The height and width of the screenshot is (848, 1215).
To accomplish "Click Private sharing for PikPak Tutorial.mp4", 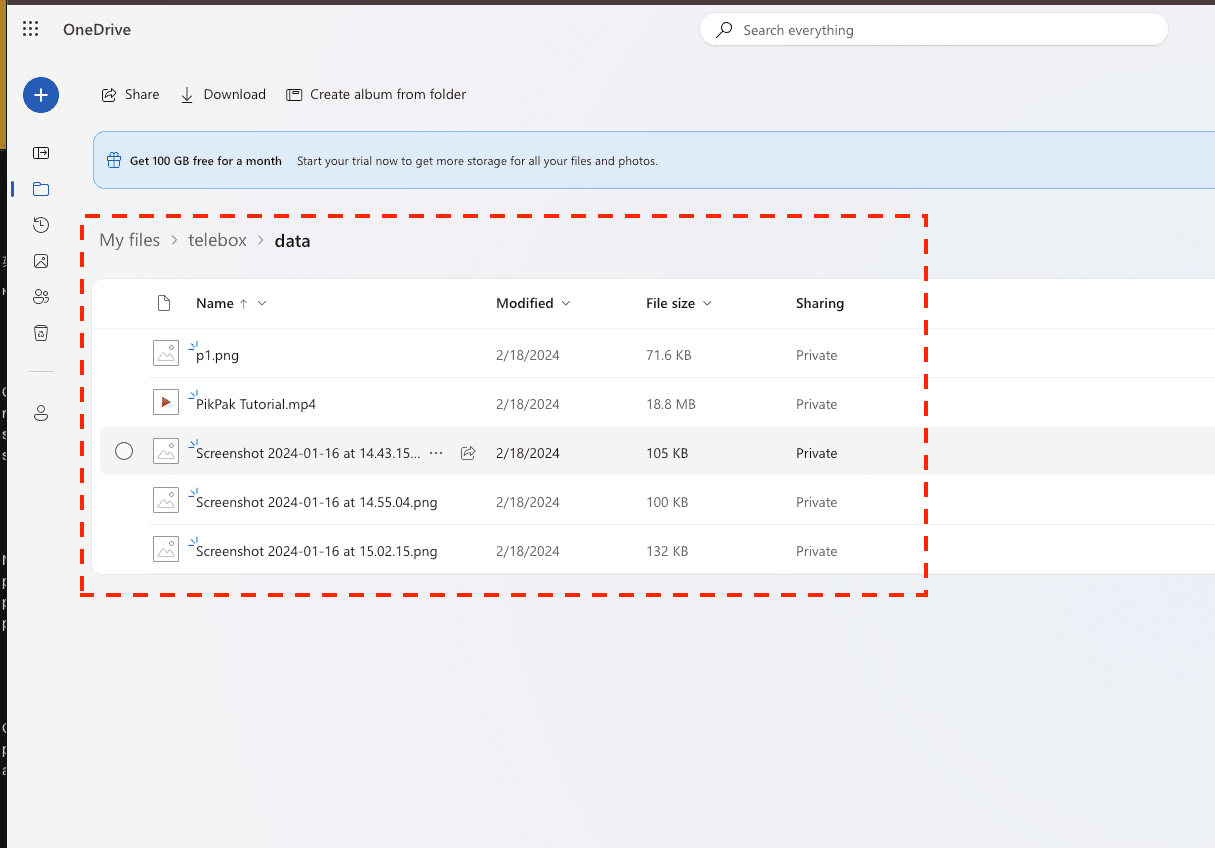I will pyautogui.click(x=817, y=404).
